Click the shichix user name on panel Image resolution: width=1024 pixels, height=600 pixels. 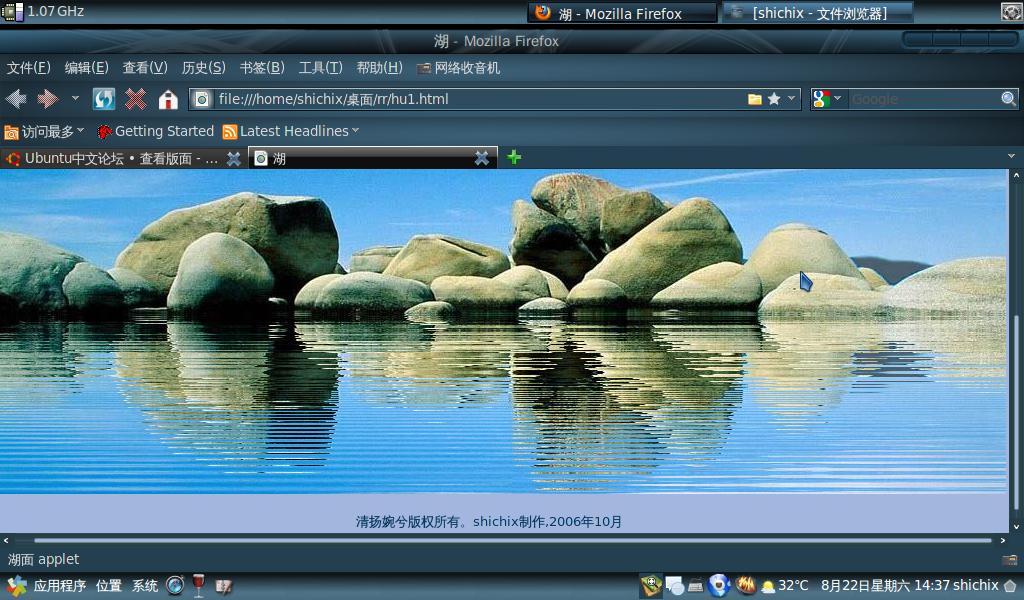pyautogui.click(x=976, y=585)
